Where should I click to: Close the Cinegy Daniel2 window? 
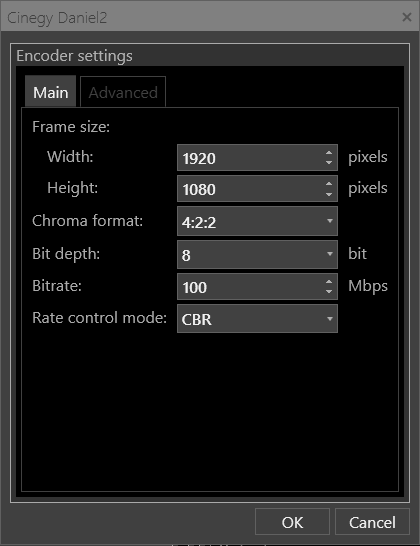point(407,17)
